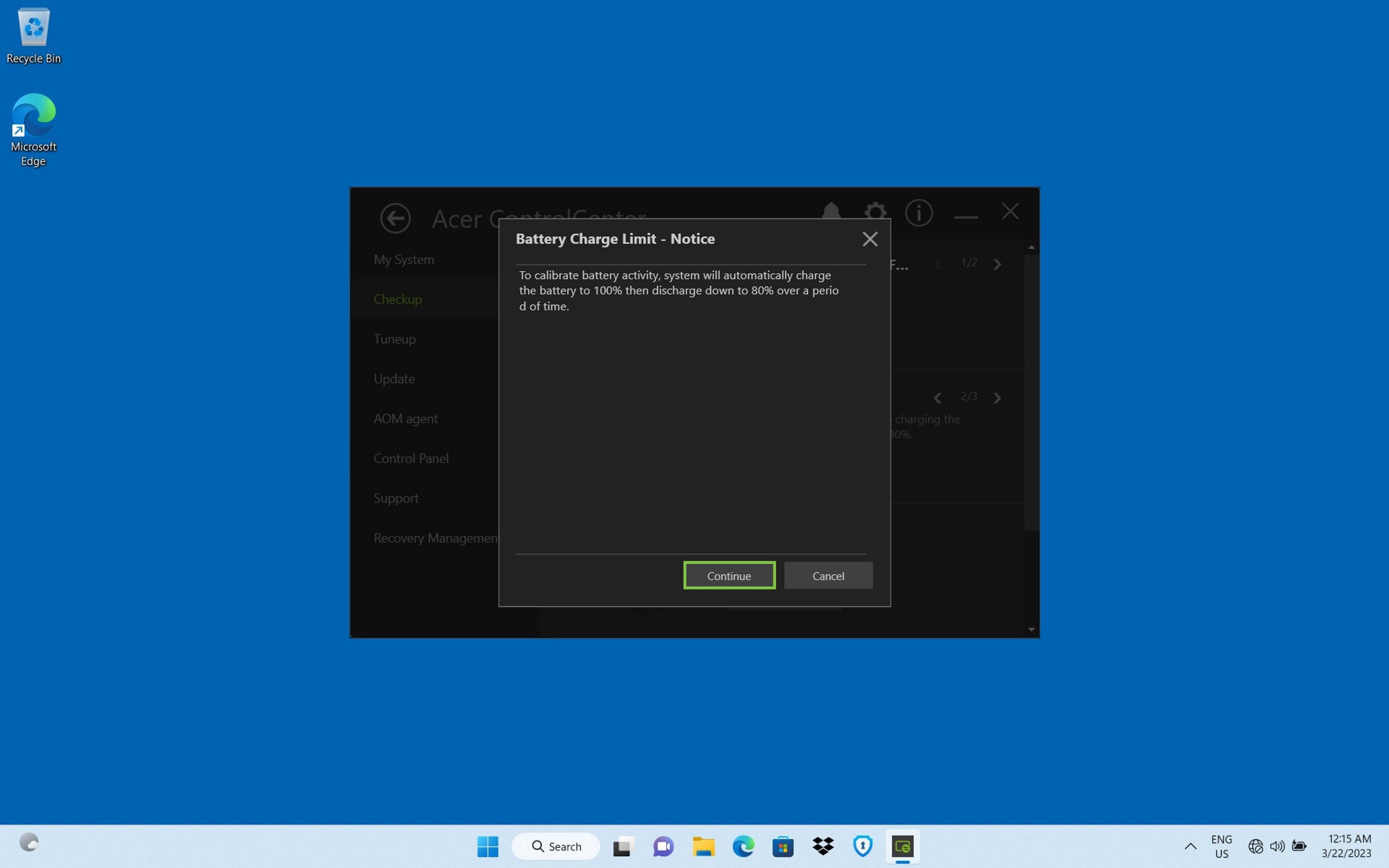Screen dimensions: 1389x868
Task: Open File Explorer in the taskbar
Action: pos(703,845)
